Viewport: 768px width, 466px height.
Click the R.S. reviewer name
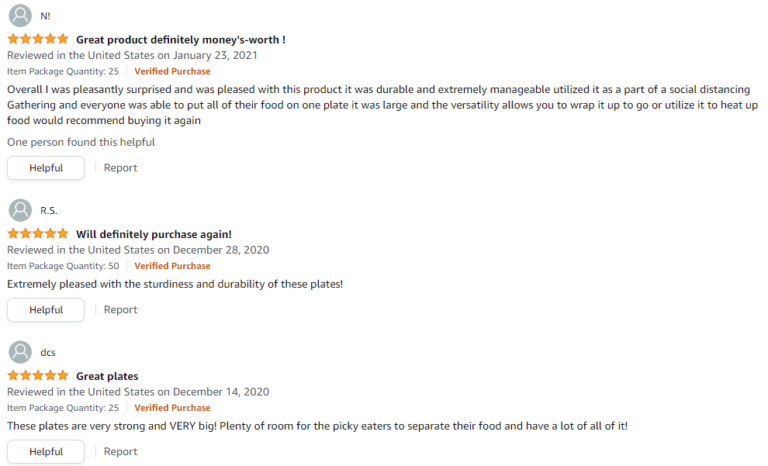[x=49, y=211]
